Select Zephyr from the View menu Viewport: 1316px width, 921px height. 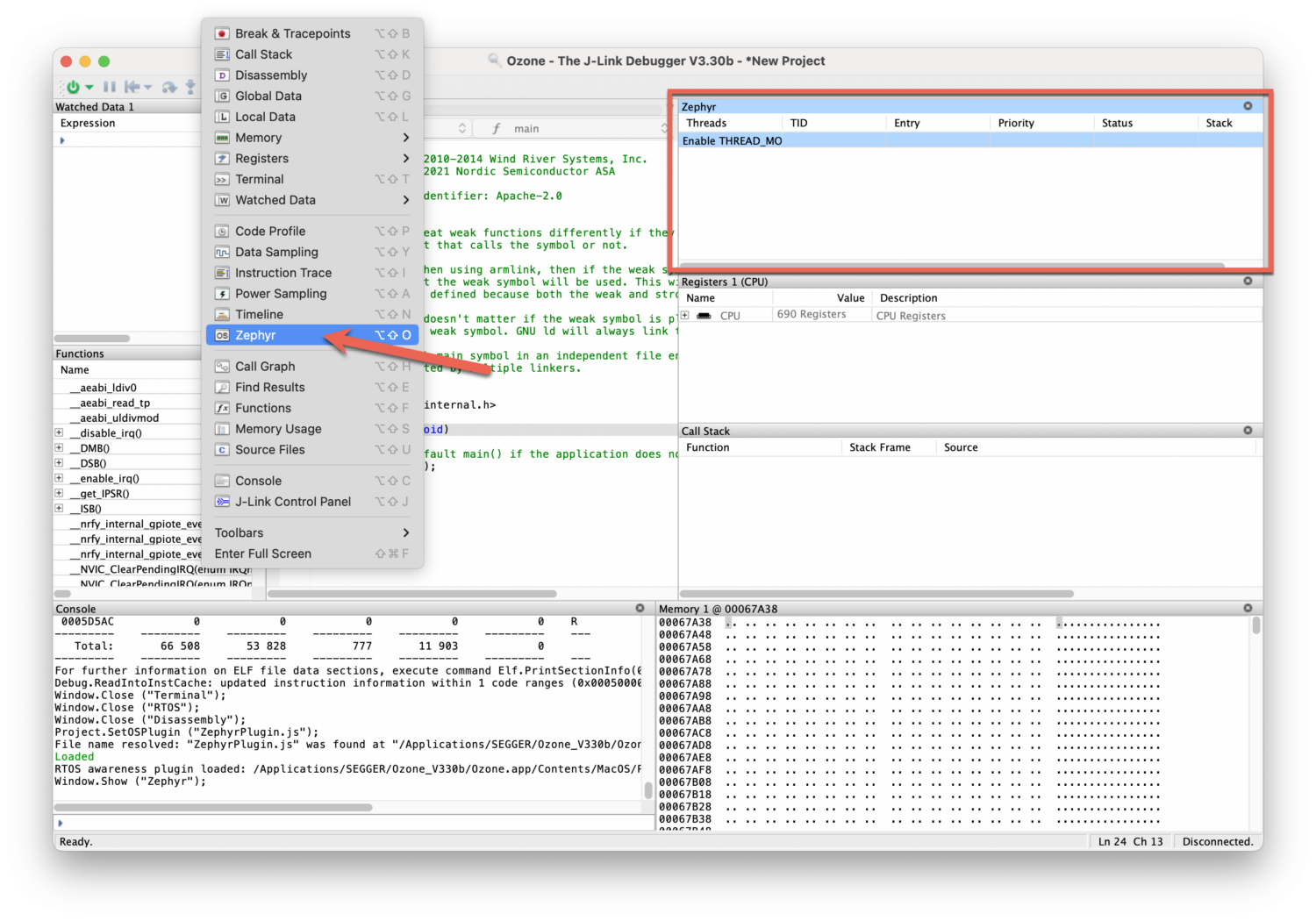point(255,334)
